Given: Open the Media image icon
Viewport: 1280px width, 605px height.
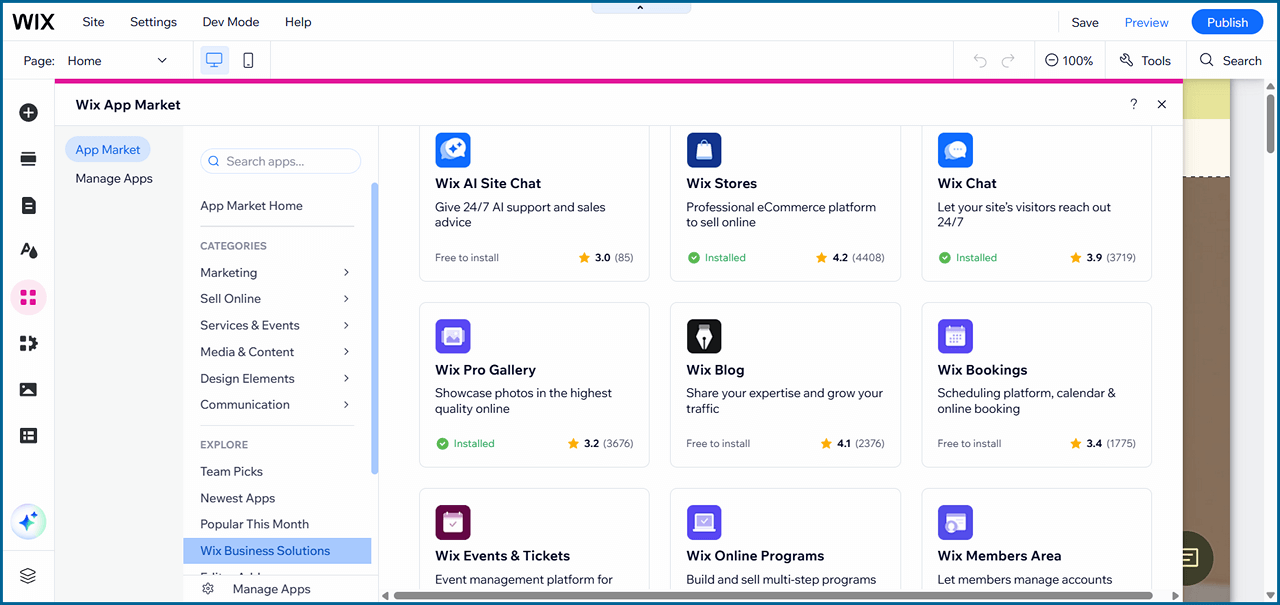Looking at the screenshot, I should (x=28, y=389).
